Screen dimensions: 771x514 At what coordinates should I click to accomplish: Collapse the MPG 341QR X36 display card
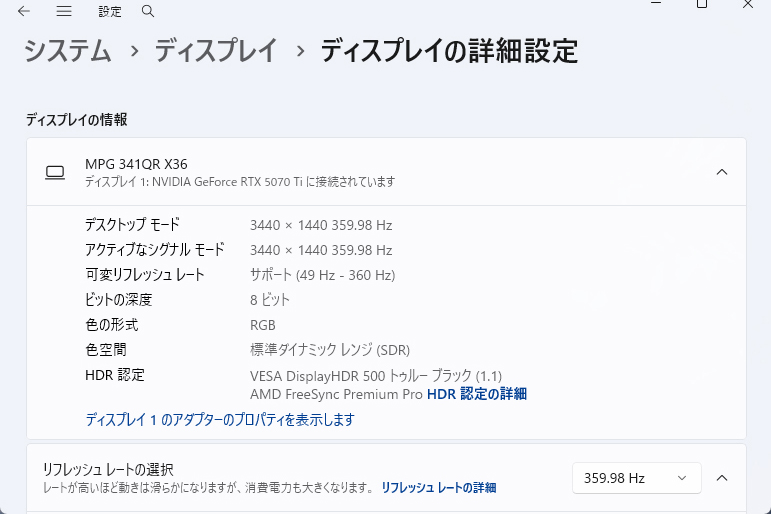pos(721,172)
